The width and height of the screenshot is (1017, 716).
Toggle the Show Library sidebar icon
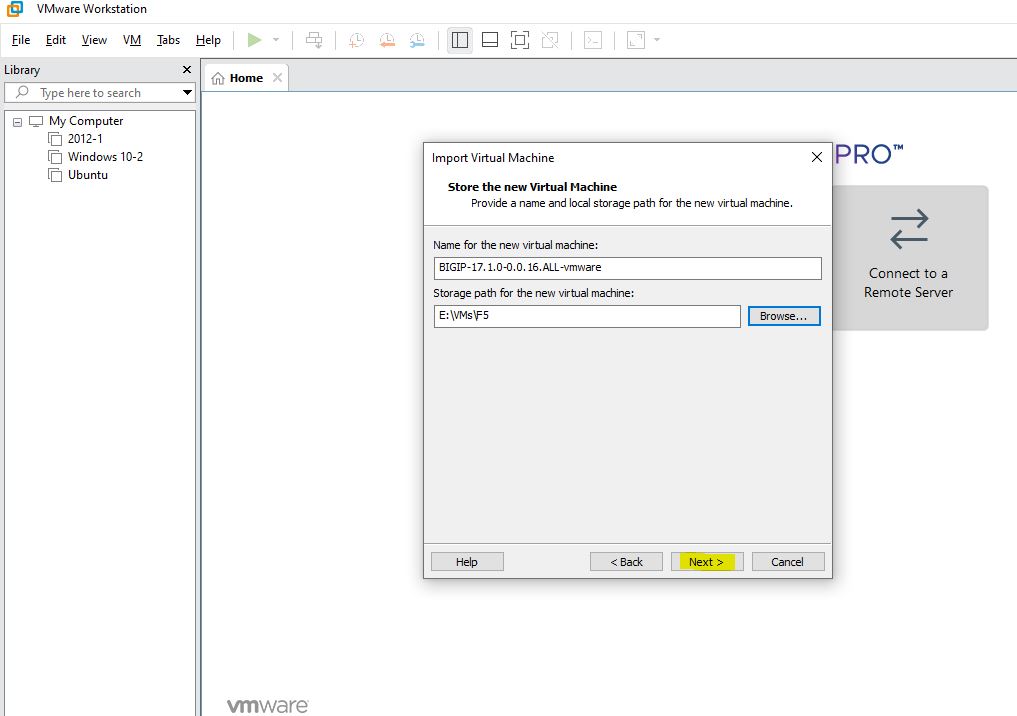tap(460, 40)
